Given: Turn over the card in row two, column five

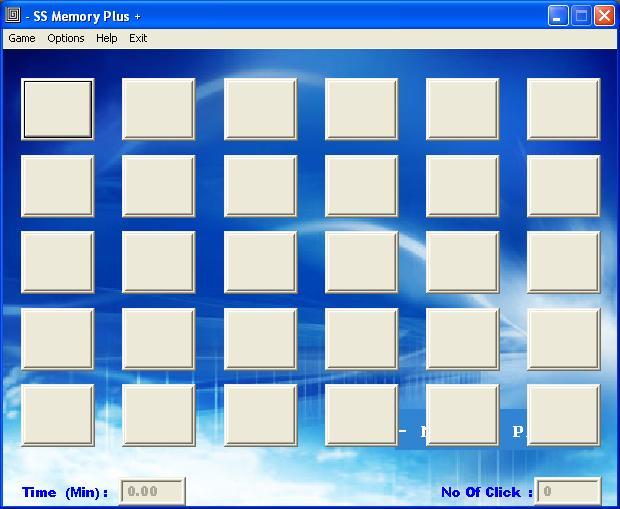Looking at the screenshot, I should [x=463, y=186].
